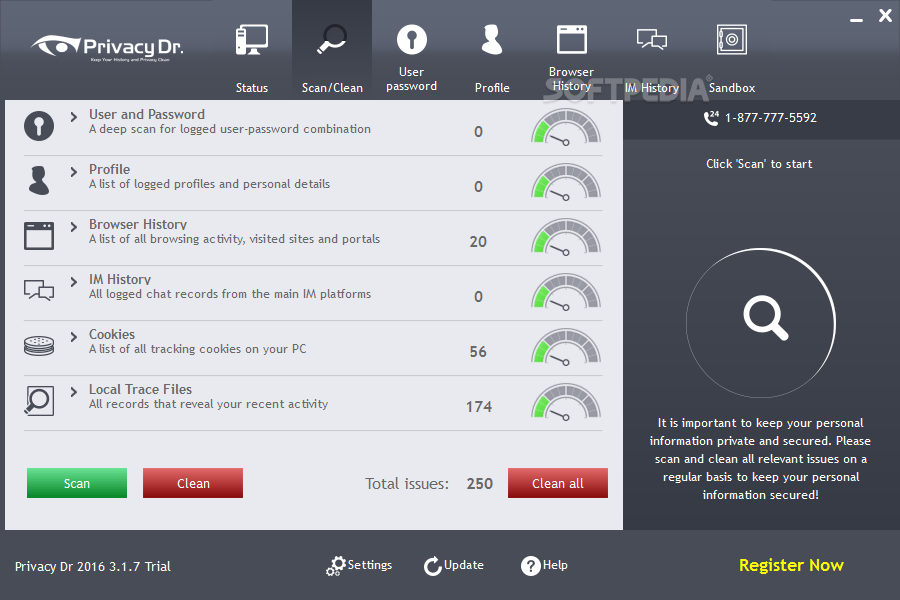Open the Status monitor icon
This screenshot has height=600, width=900.
(251, 40)
